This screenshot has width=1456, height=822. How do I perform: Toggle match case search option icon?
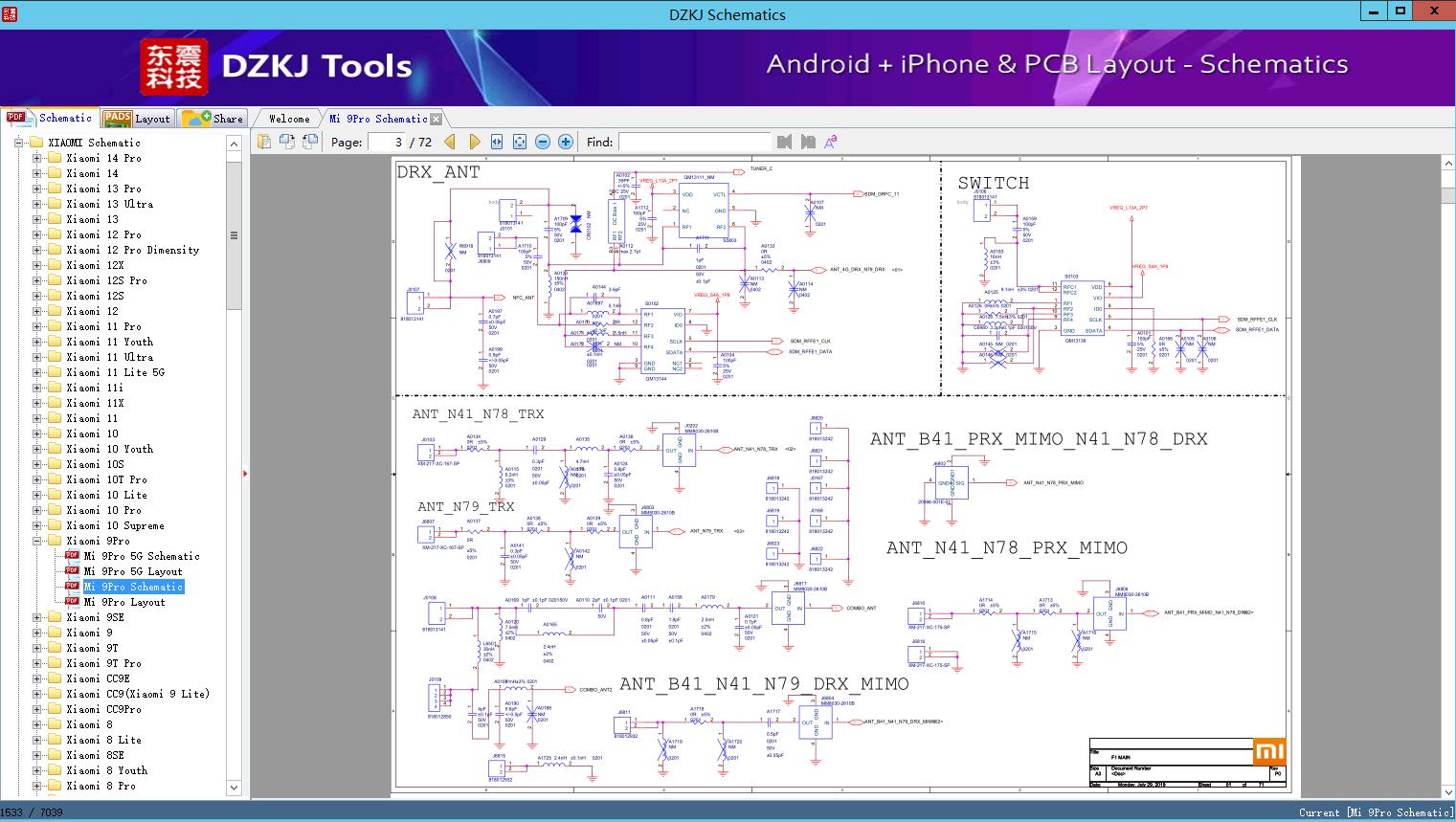pos(831,142)
